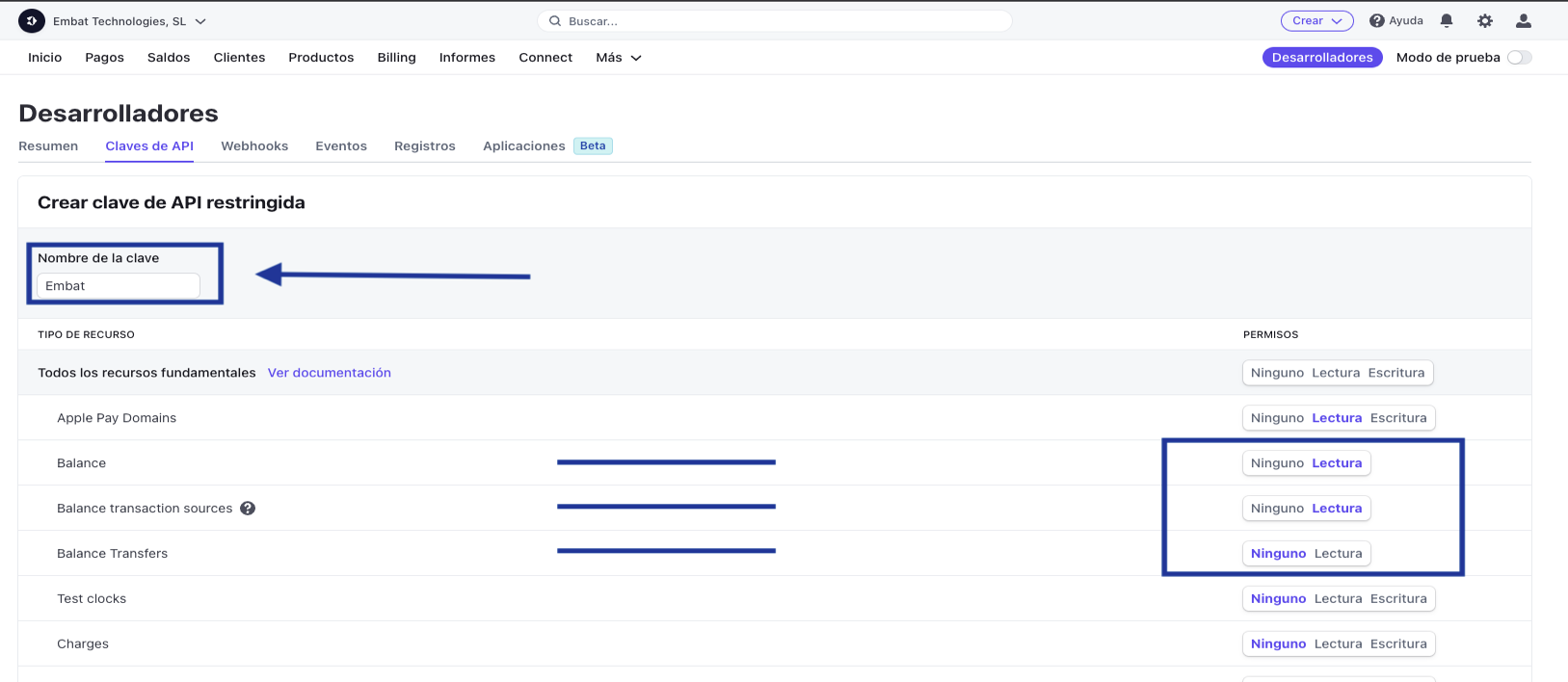Set all fundamental resources to Ninguno
The height and width of the screenshot is (682, 1568).
1277,373
